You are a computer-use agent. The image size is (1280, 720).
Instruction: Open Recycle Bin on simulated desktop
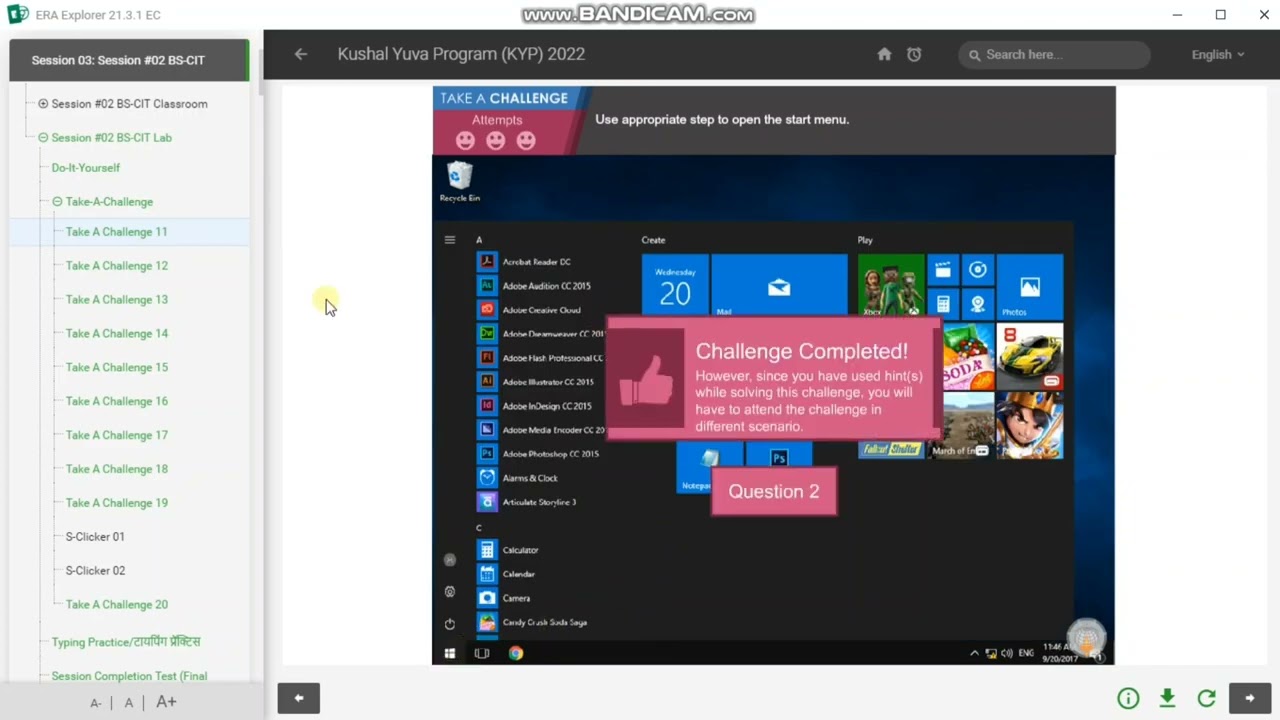coord(460,182)
